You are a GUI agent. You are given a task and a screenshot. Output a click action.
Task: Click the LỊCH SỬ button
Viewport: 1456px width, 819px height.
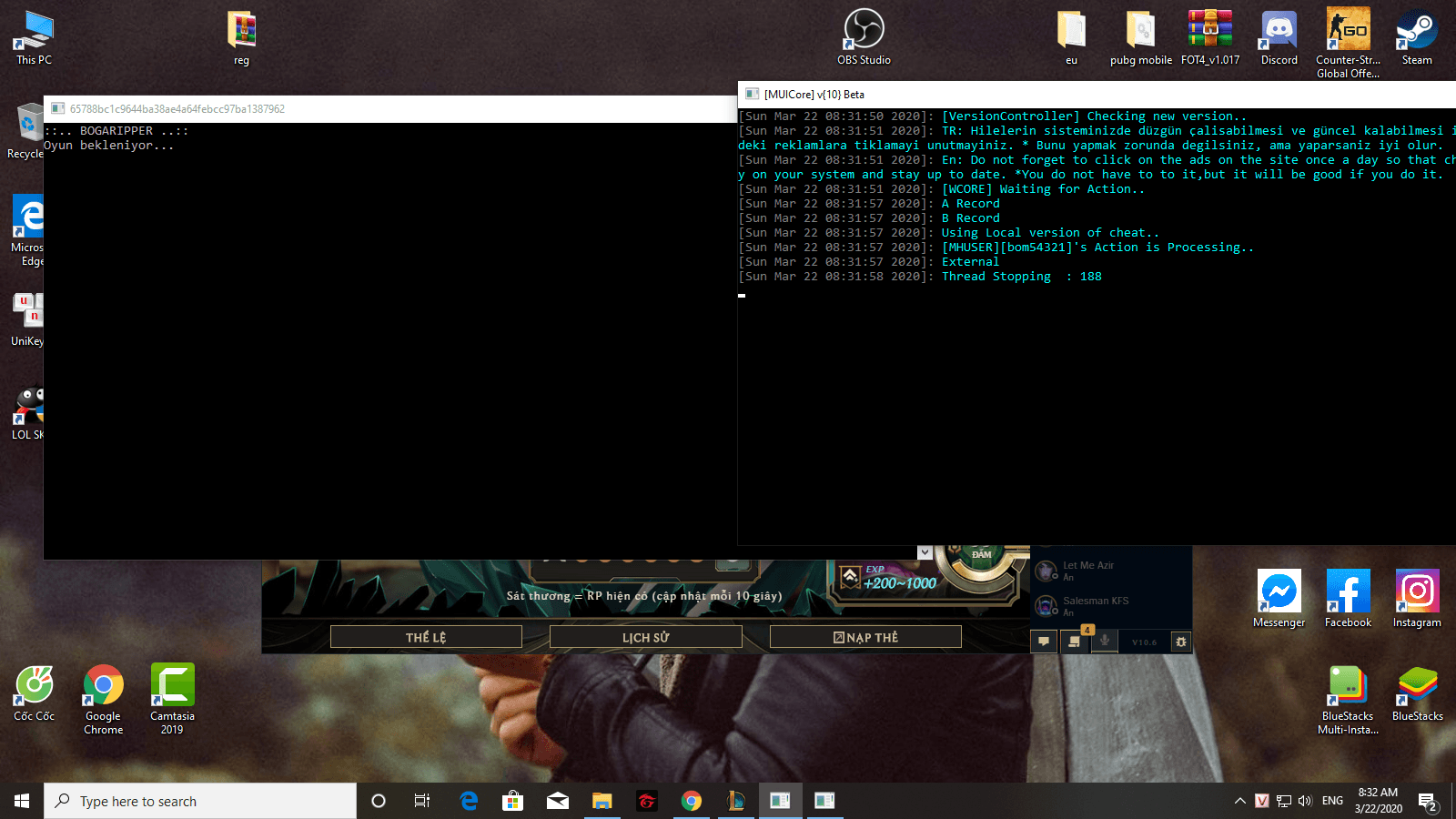pos(646,637)
